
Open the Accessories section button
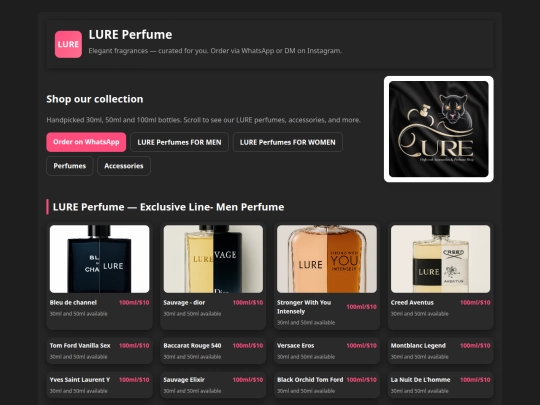(124, 166)
